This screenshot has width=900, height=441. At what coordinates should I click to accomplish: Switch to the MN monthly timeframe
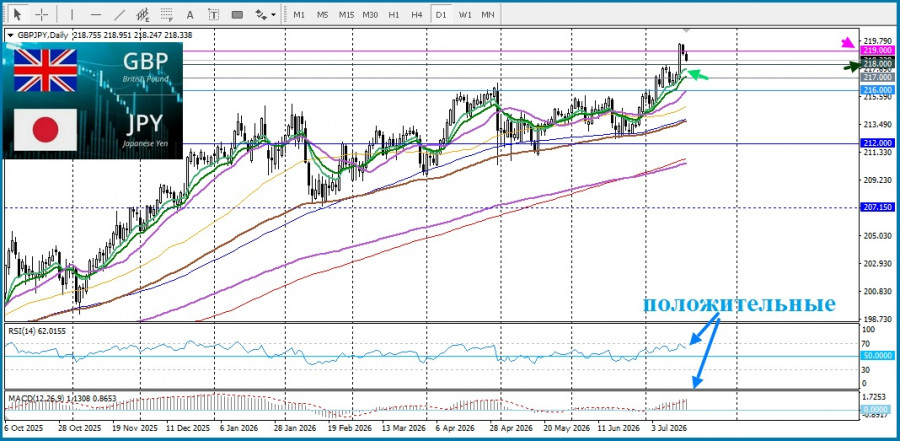pos(488,15)
